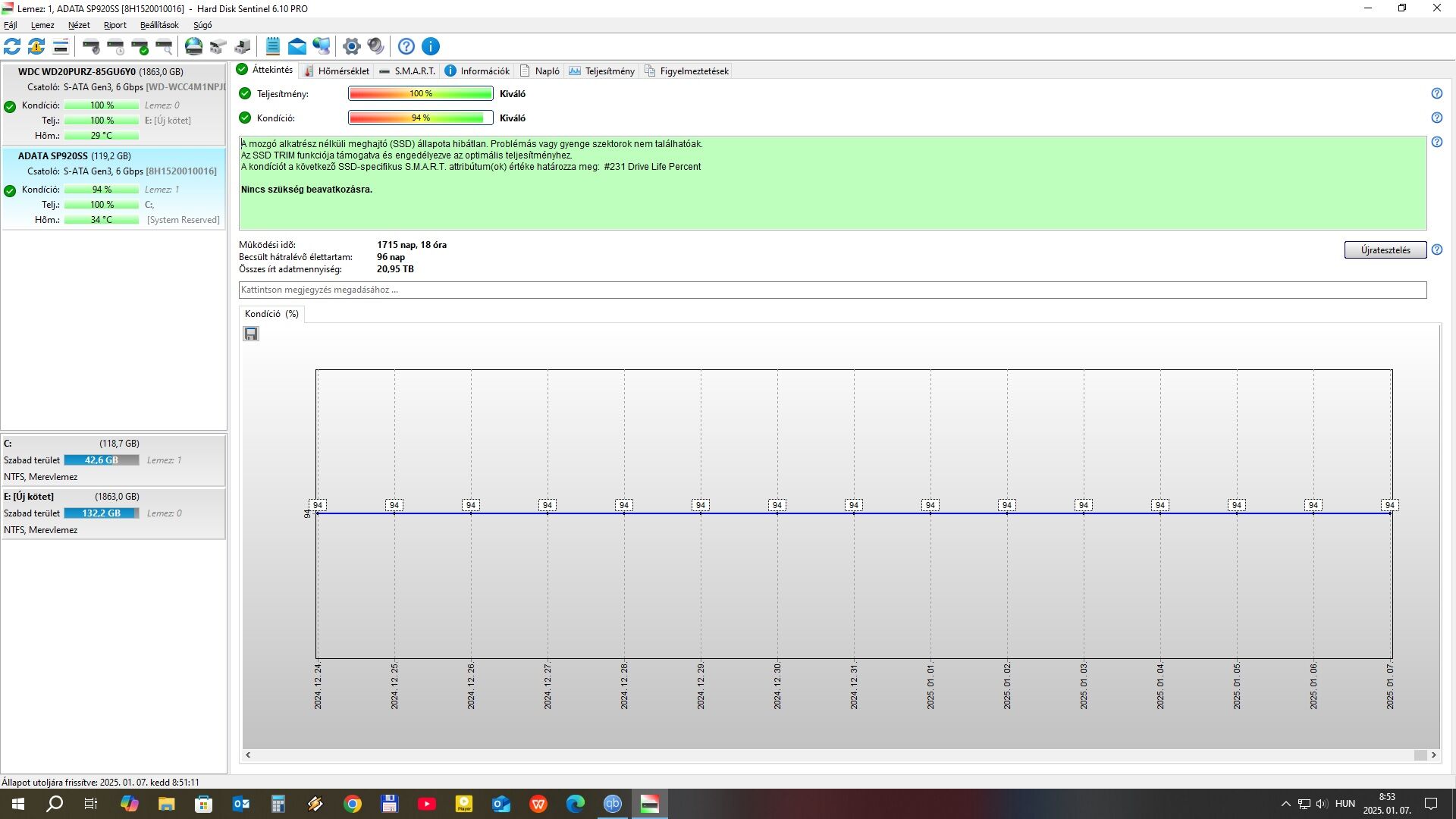This screenshot has width=1456, height=819.
Task: Click the WDC temperature 29 °C bar
Action: pos(102,136)
